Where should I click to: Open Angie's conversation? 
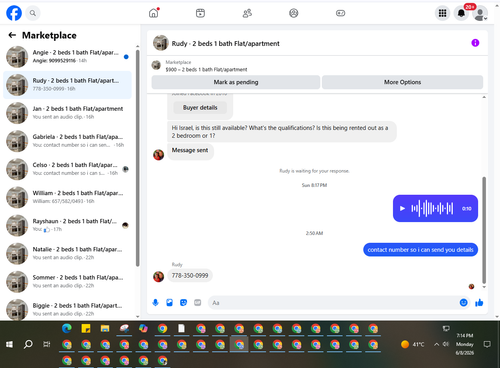point(67,57)
